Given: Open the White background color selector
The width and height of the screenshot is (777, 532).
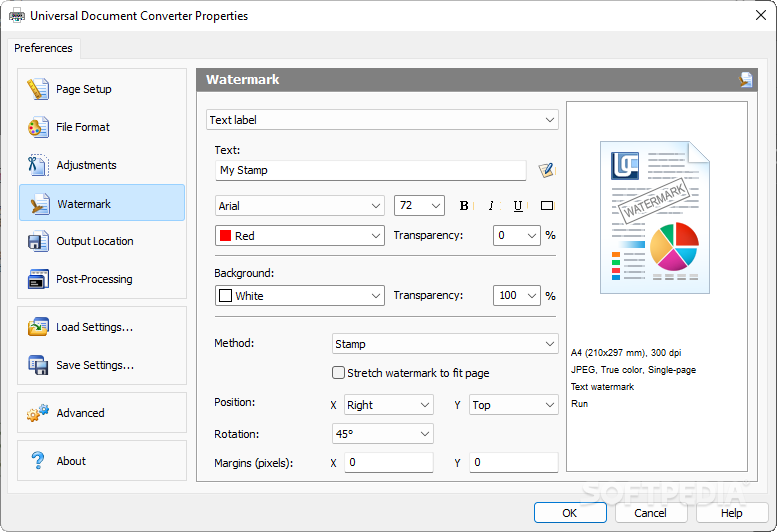Looking at the screenshot, I should tap(300, 295).
